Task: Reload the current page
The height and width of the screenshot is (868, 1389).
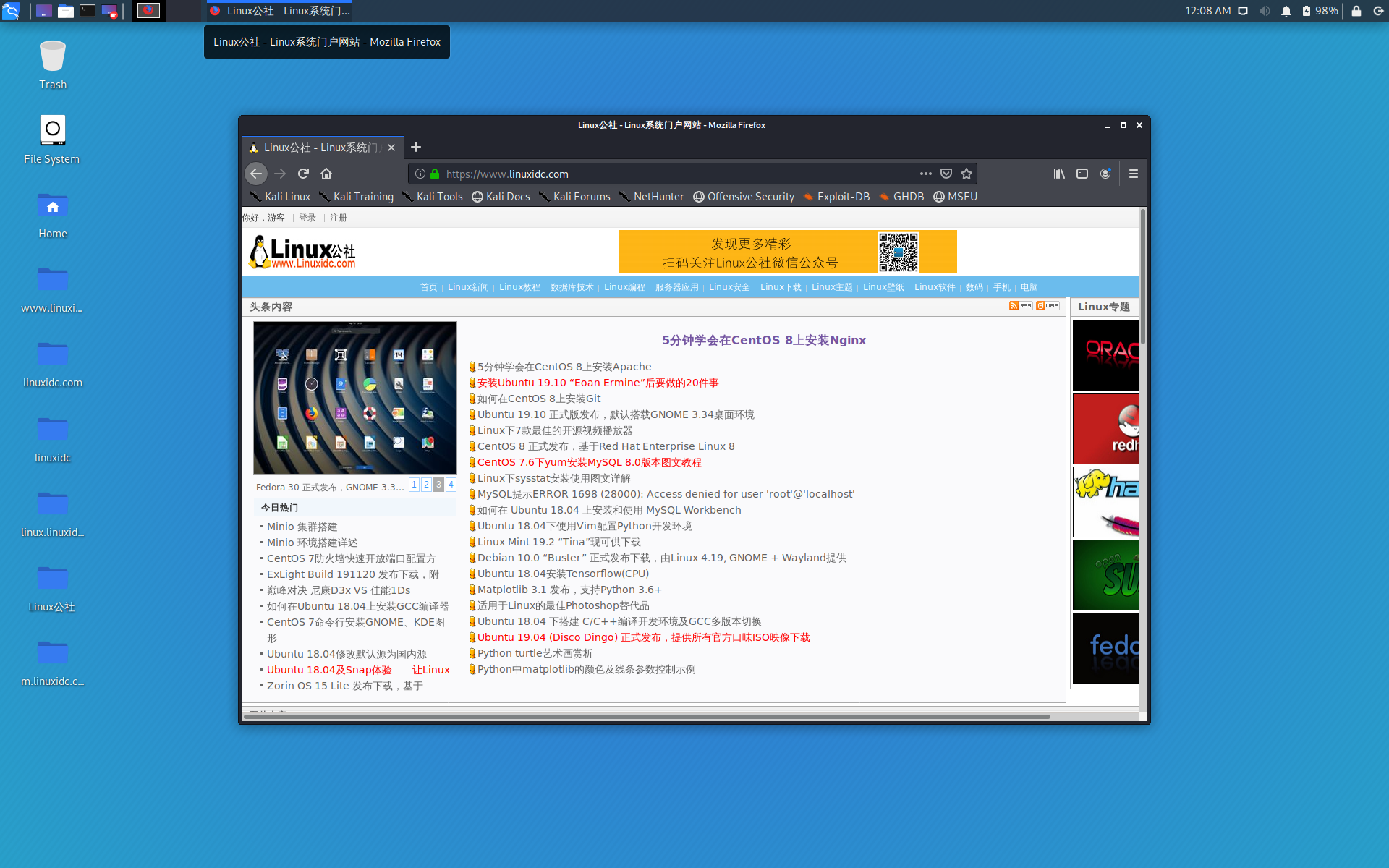Action: [303, 174]
